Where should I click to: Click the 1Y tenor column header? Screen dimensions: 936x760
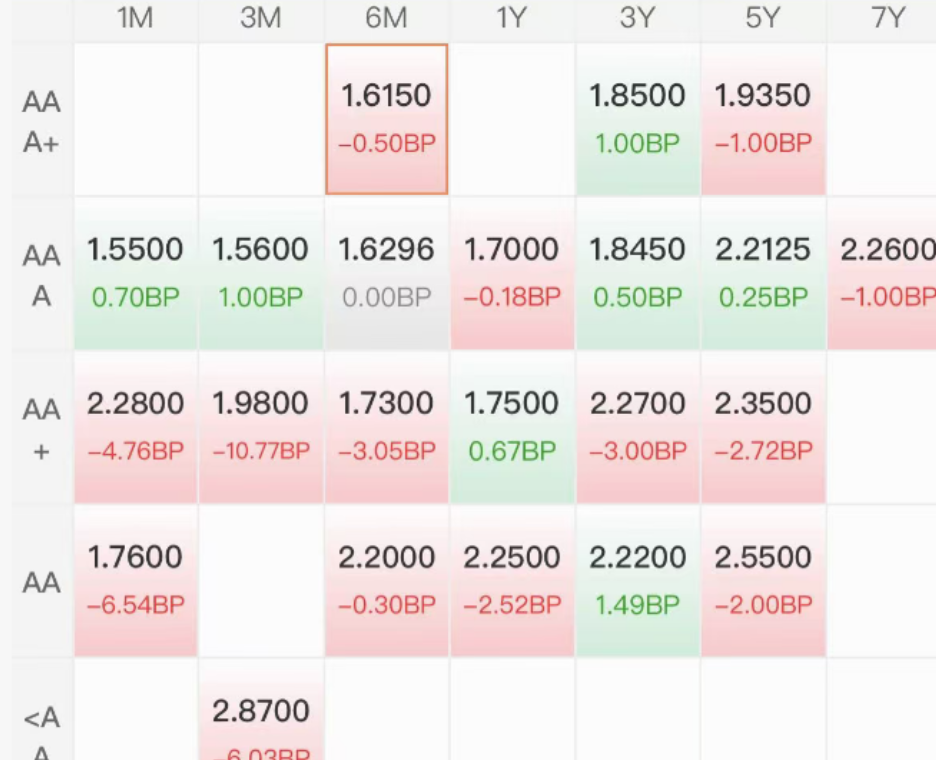pyautogui.click(x=512, y=18)
